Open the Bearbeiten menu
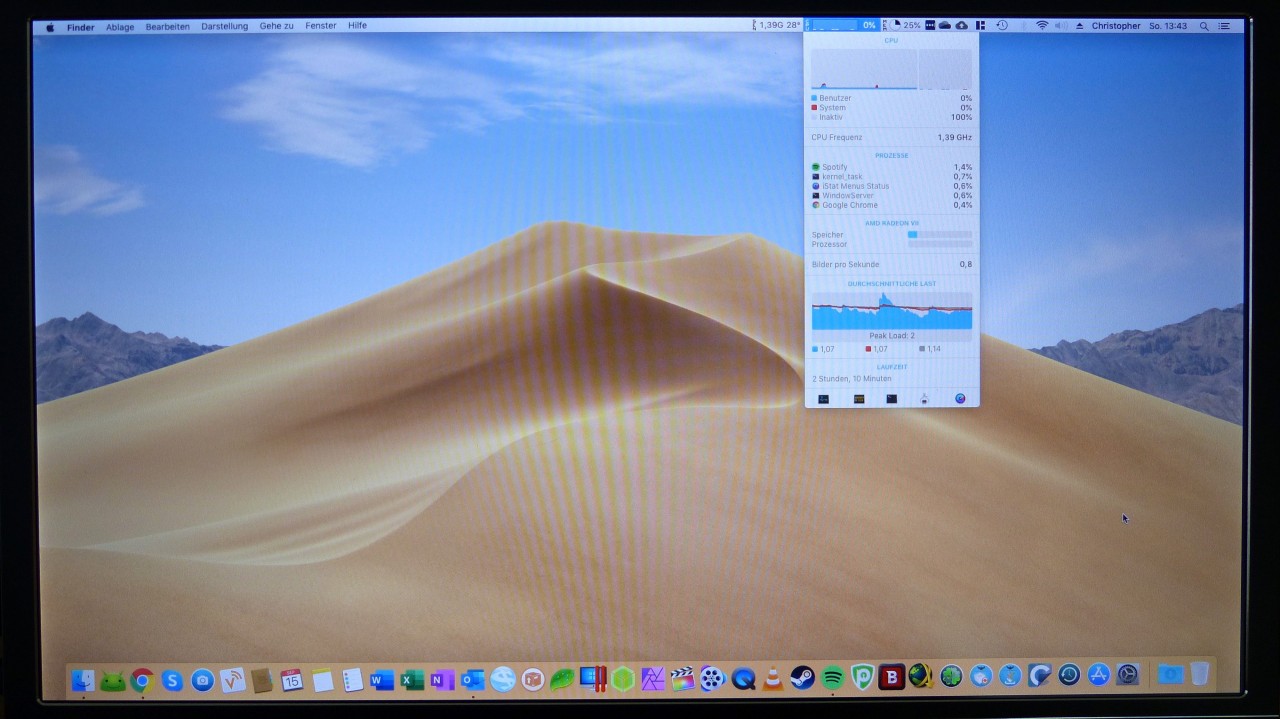Screen dimensions: 1280x719 [x=168, y=27]
